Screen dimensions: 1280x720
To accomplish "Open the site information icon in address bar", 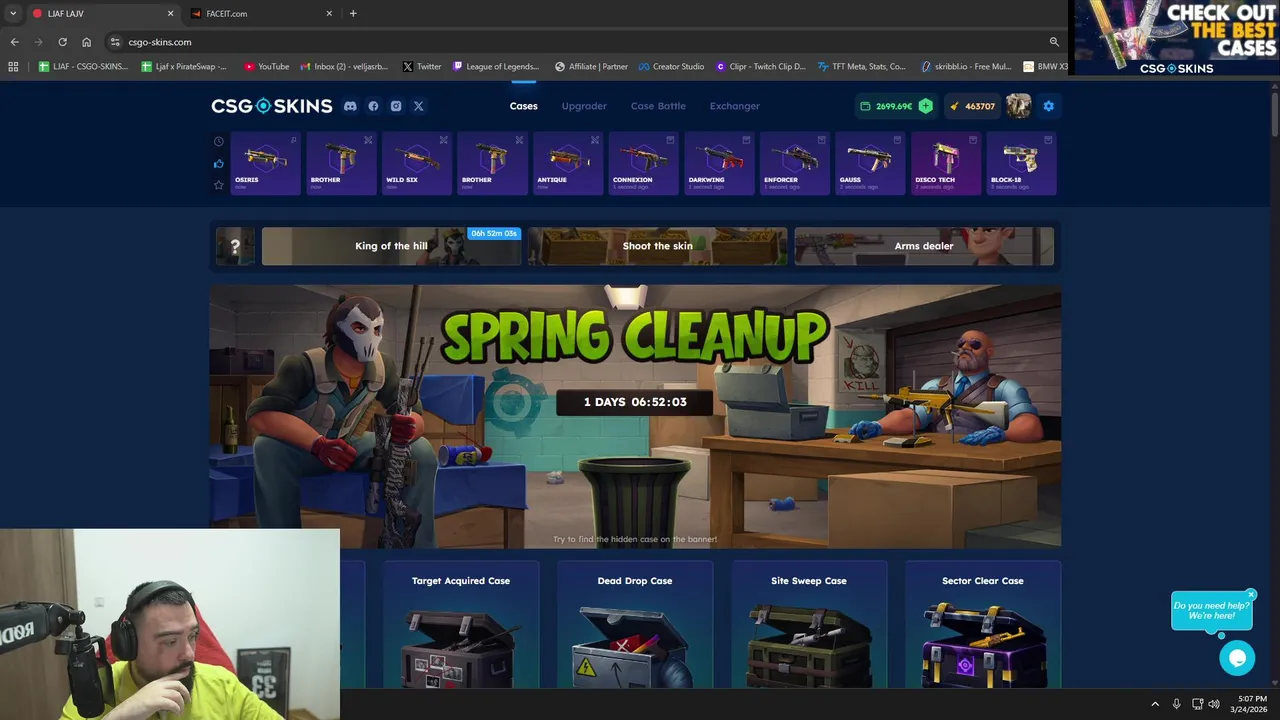I will (115, 42).
